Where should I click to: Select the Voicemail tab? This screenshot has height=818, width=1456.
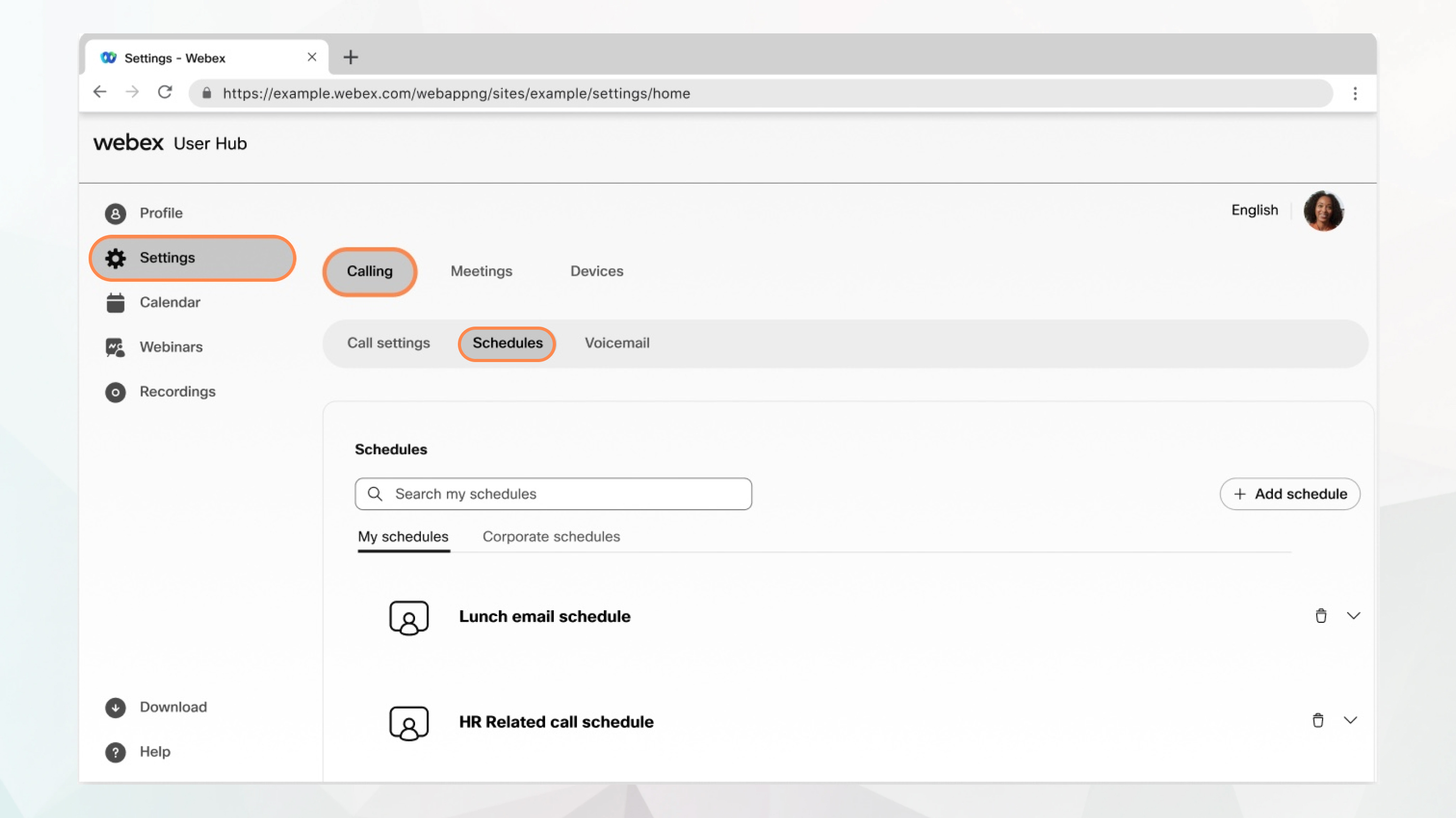point(617,343)
